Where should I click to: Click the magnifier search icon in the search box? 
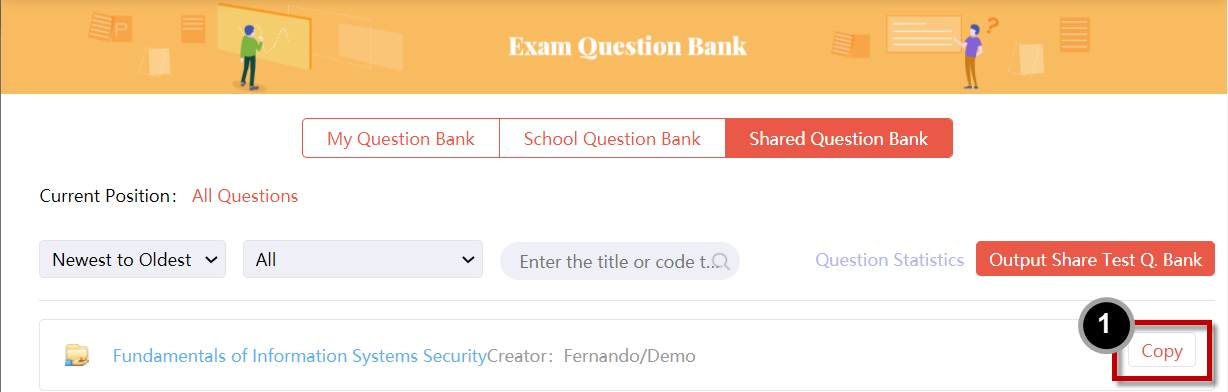pos(720,262)
